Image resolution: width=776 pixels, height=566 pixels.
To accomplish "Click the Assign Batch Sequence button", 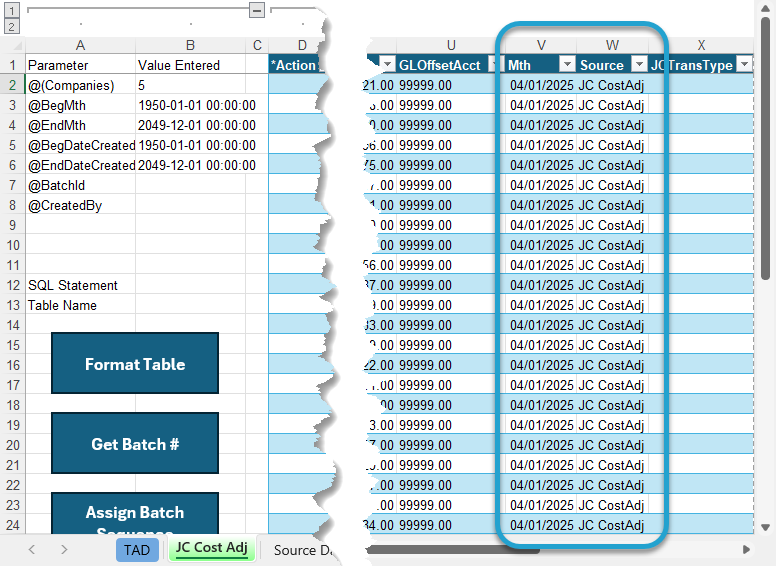I will pos(135,513).
